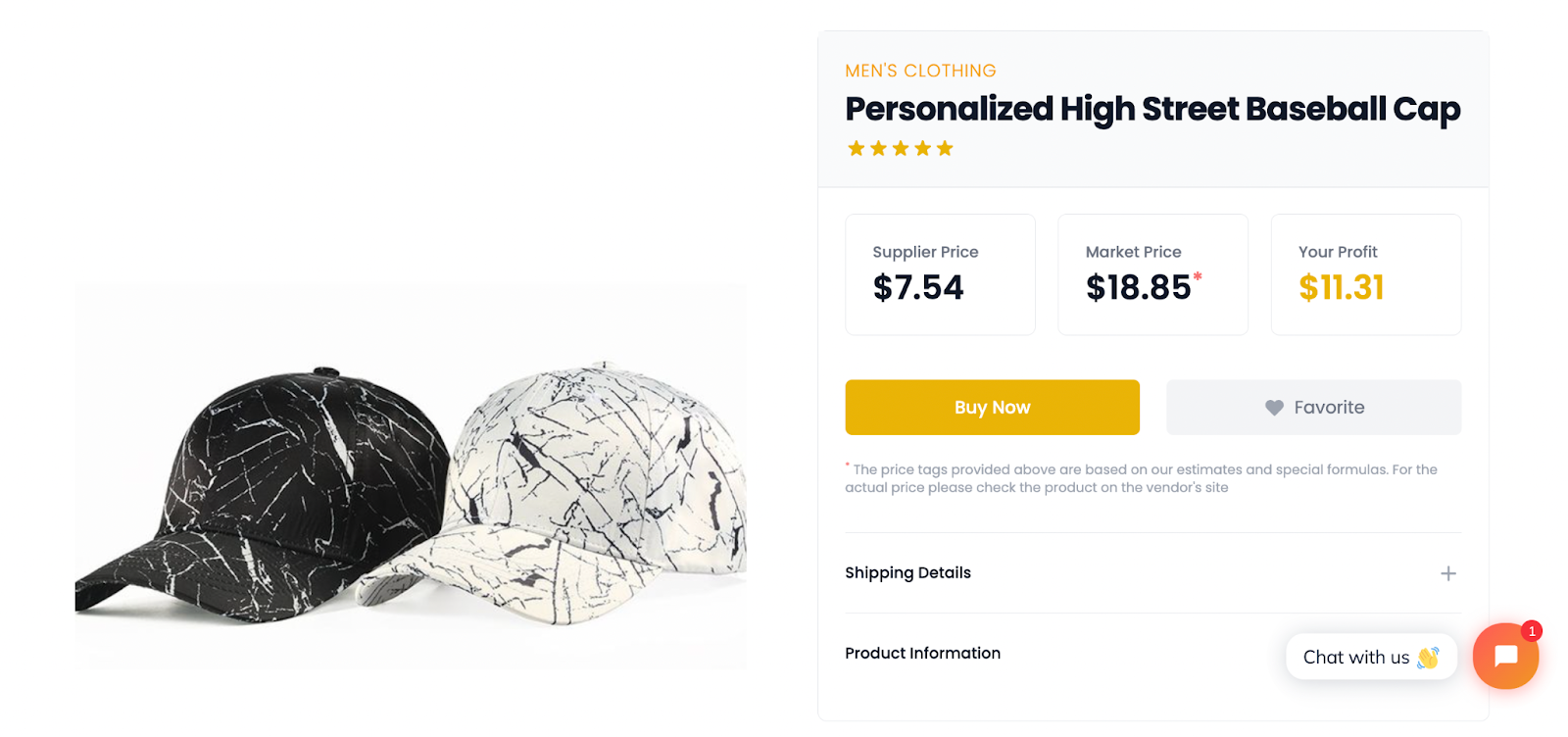Click the waving hand emoji in chat bubble

pos(1428,658)
